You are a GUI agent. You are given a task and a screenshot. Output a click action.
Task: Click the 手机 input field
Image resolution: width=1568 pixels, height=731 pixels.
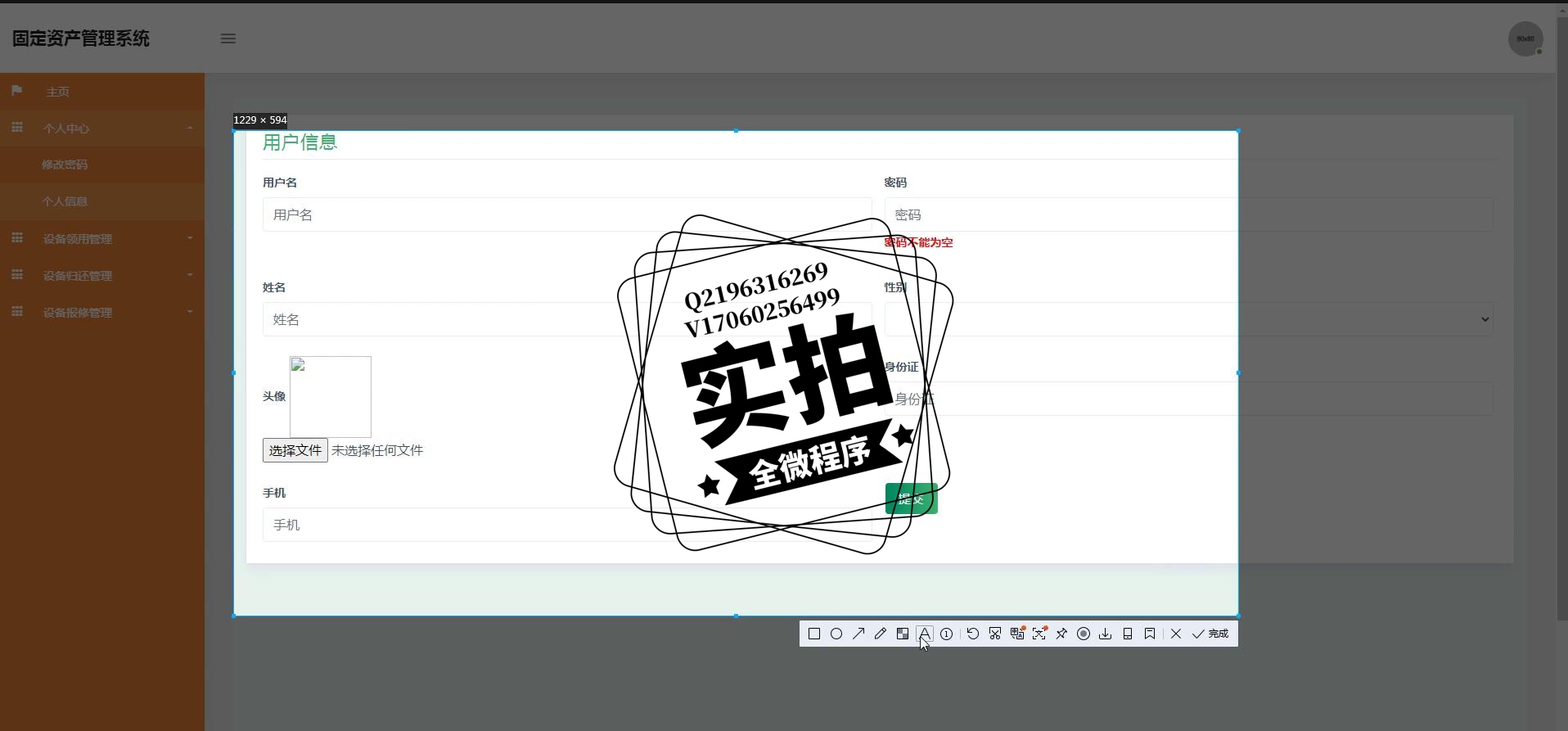click(x=567, y=525)
